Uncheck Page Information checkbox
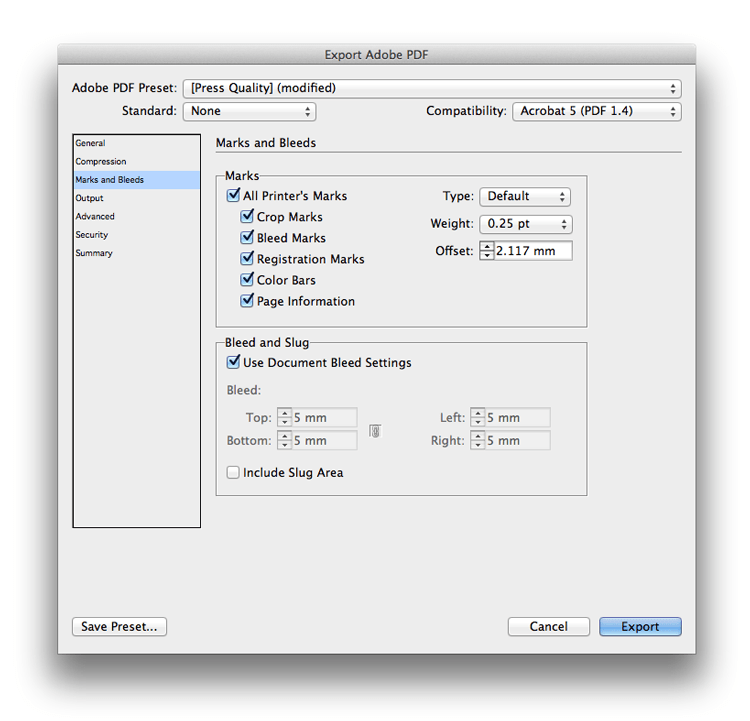750x721 pixels. (247, 300)
